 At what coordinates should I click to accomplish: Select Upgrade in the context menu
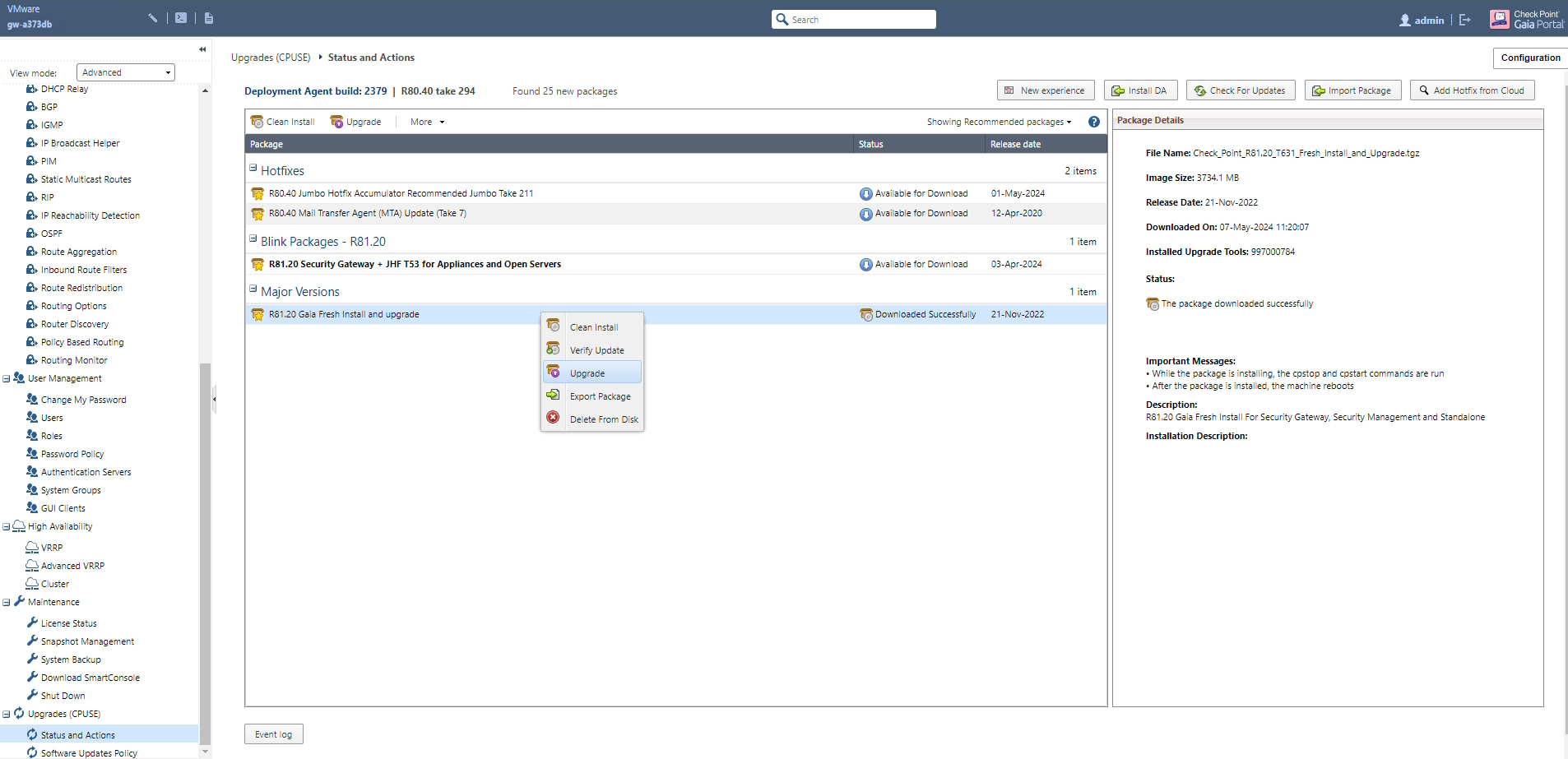(x=587, y=373)
